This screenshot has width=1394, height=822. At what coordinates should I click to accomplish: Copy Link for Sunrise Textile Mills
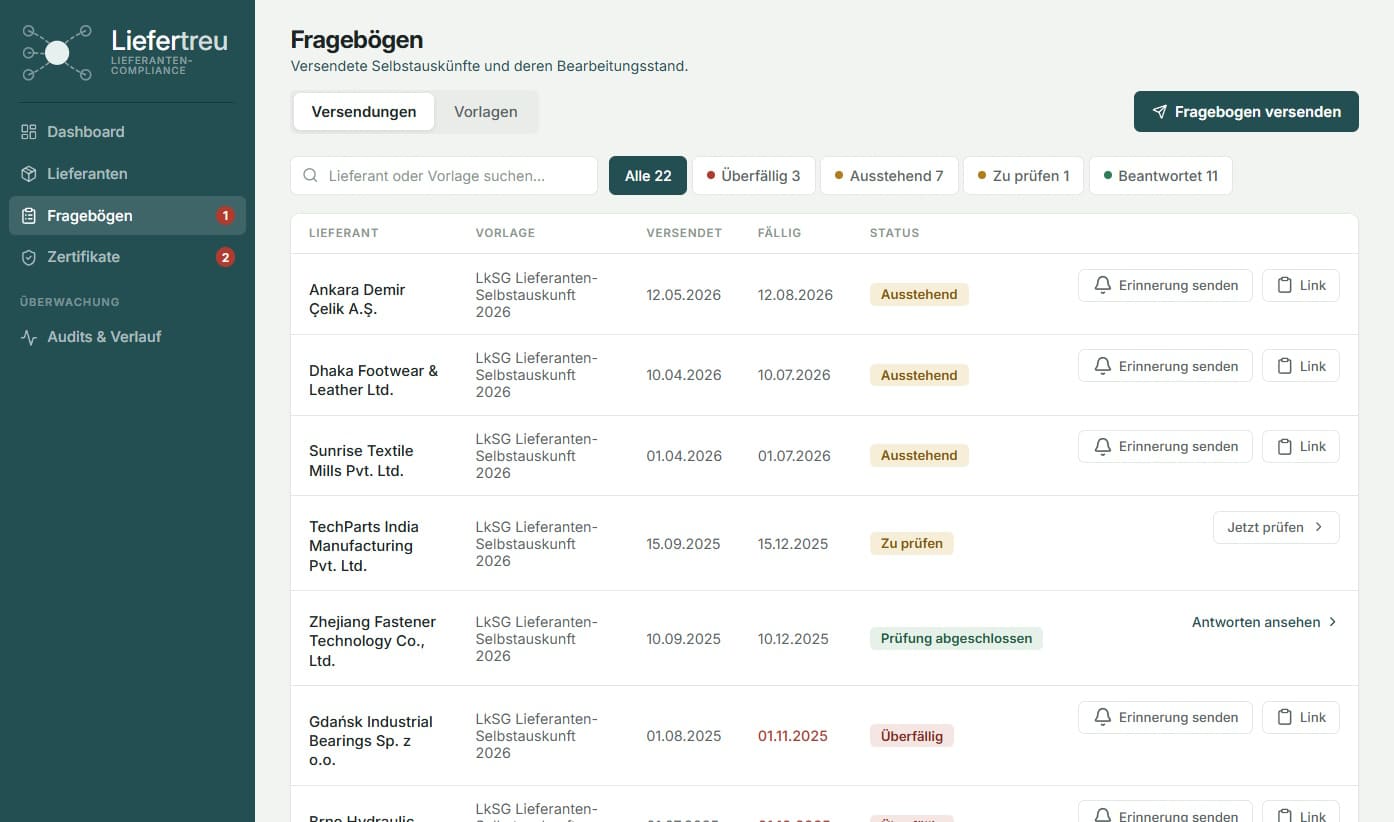click(1301, 446)
